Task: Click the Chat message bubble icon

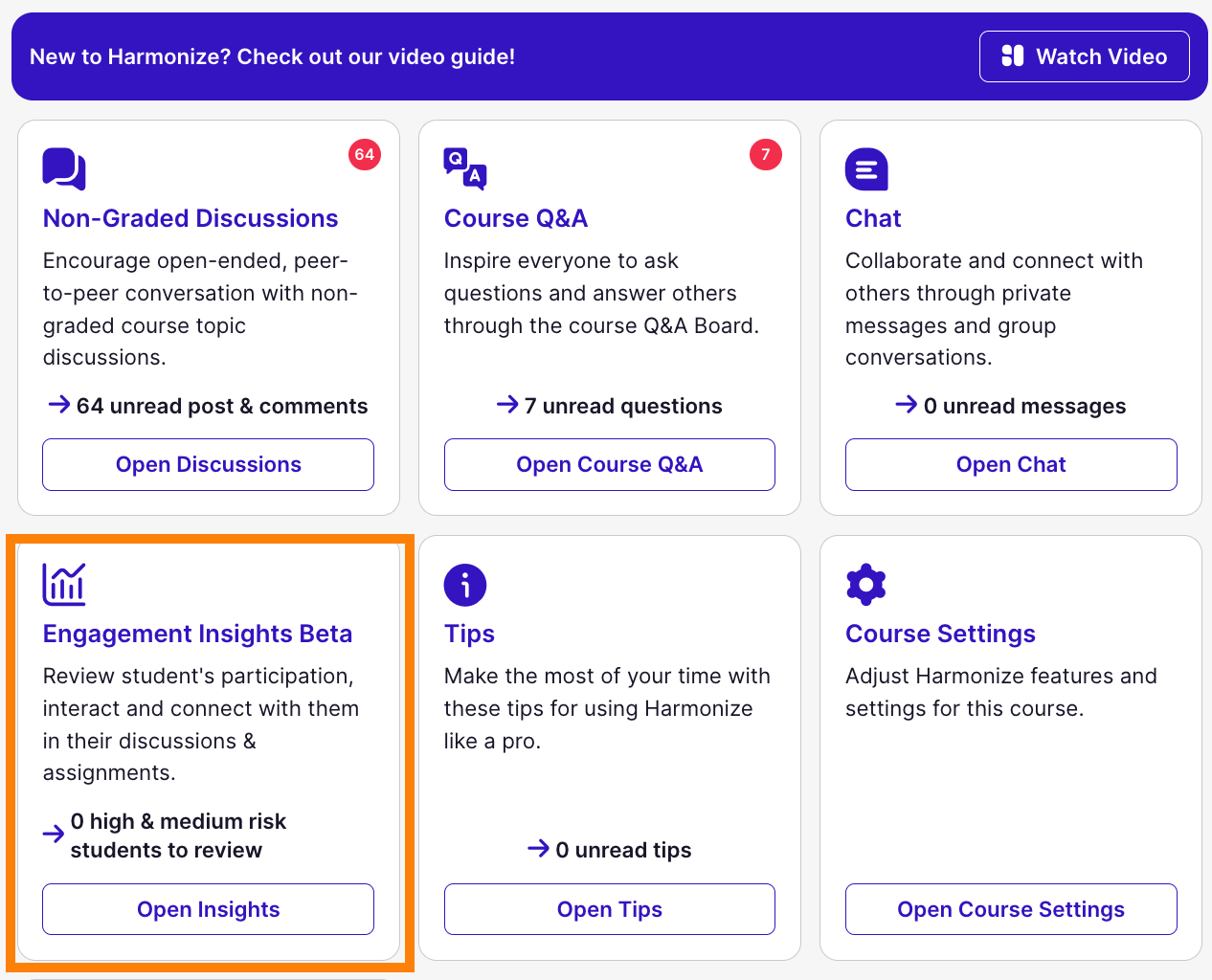Action: pyautogui.click(x=866, y=169)
